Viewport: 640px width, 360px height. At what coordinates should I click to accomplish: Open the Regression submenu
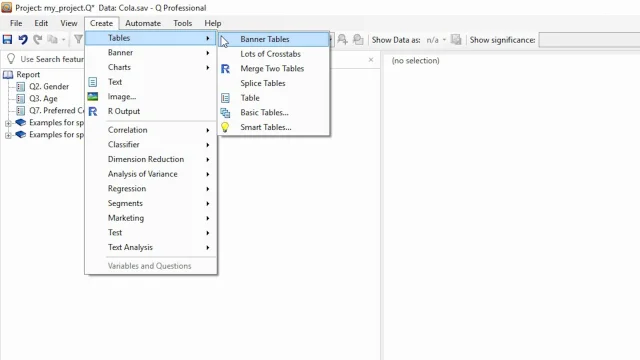[x=151, y=189]
